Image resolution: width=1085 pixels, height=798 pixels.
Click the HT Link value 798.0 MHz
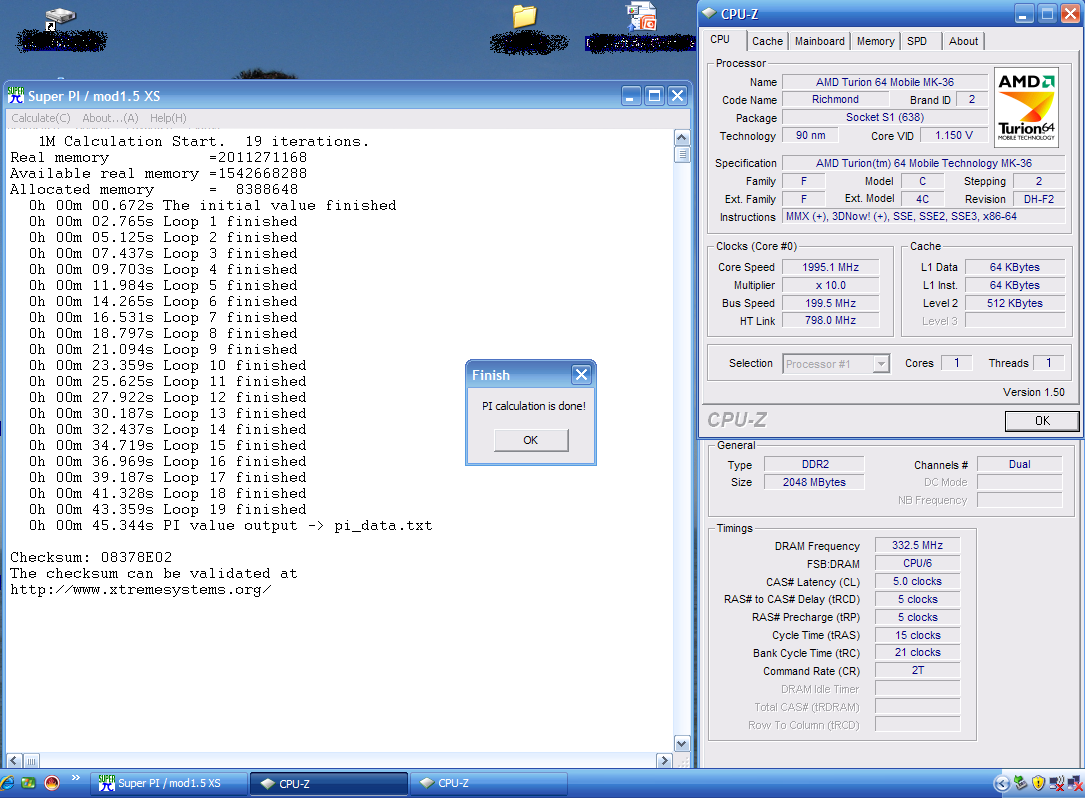pos(830,320)
